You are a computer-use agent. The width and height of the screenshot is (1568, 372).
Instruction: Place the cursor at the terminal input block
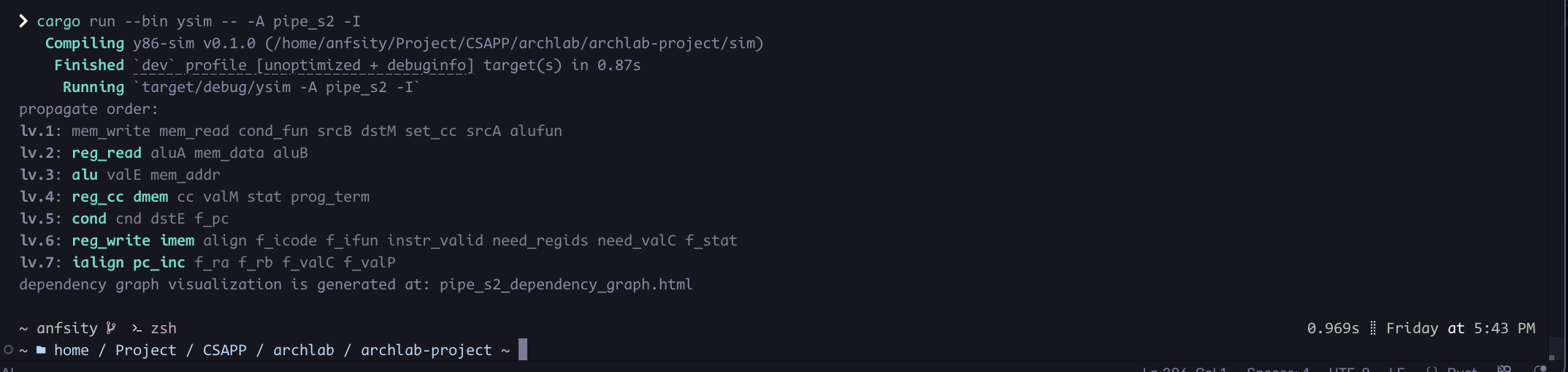[523, 350]
